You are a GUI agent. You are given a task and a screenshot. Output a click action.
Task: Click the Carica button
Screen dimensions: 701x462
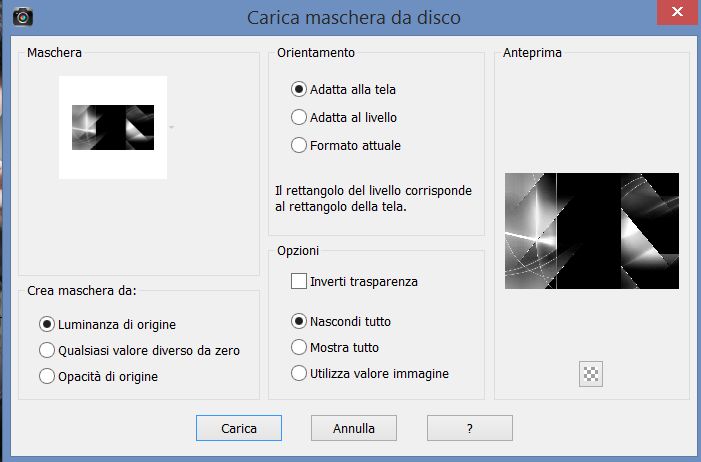pos(239,428)
